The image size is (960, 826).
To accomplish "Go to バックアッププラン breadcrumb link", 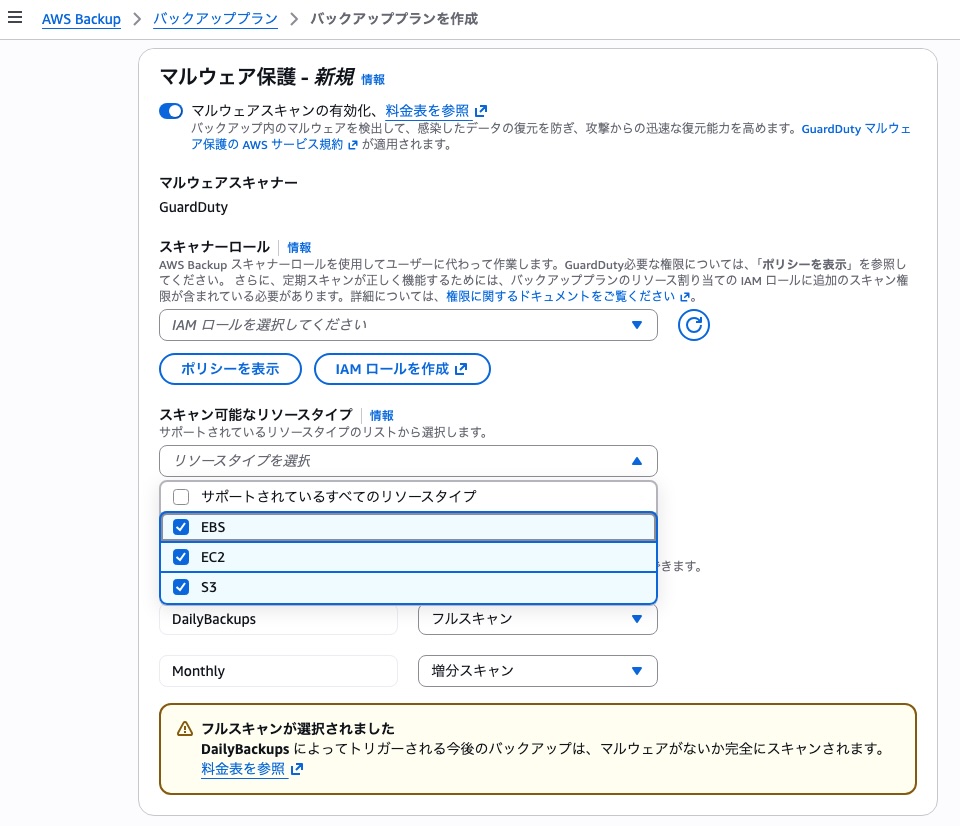I will (x=215, y=19).
